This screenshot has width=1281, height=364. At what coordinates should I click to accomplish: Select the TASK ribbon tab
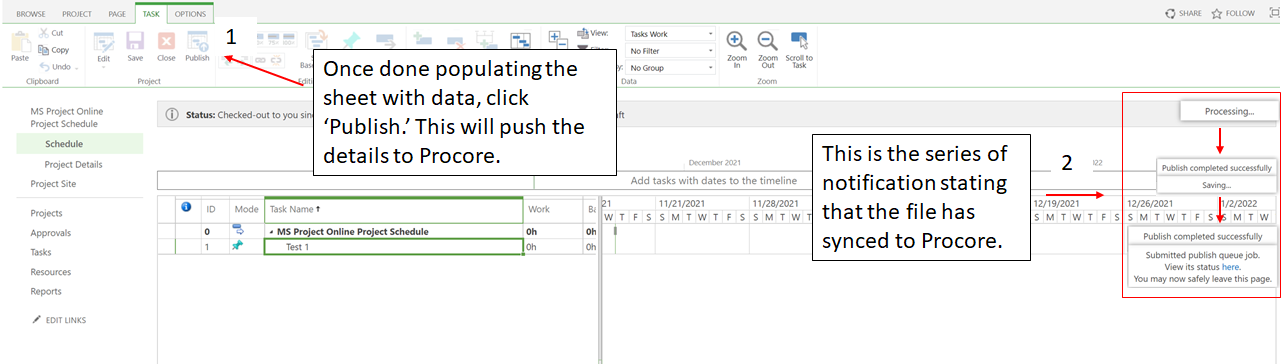click(x=150, y=14)
